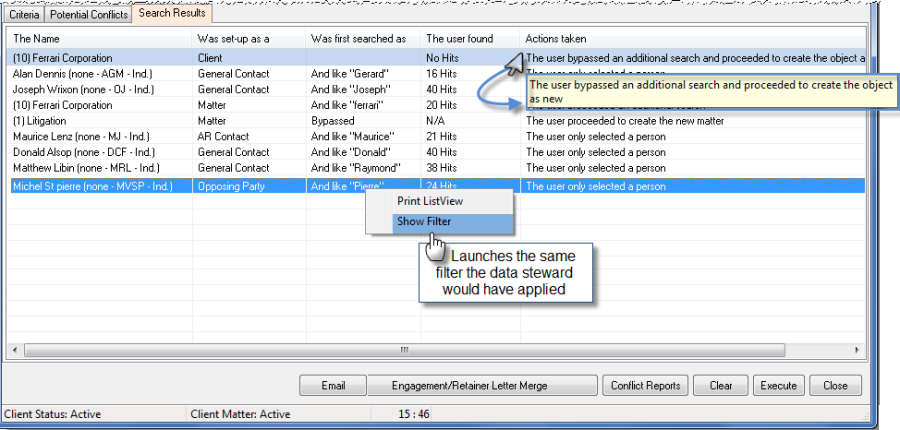
Task: Open Conflict Reports
Action: click(x=645, y=386)
